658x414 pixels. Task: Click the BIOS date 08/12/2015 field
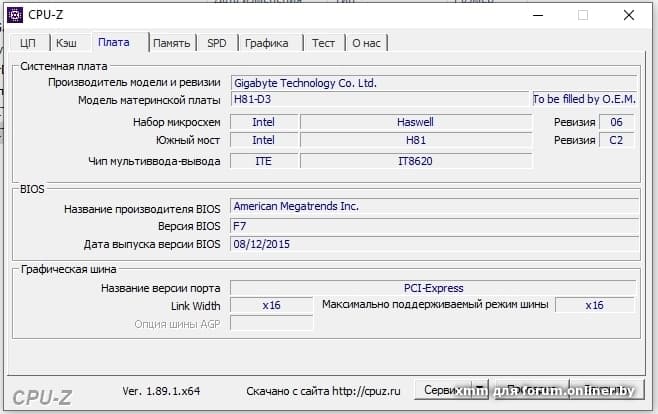coord(434,244)
